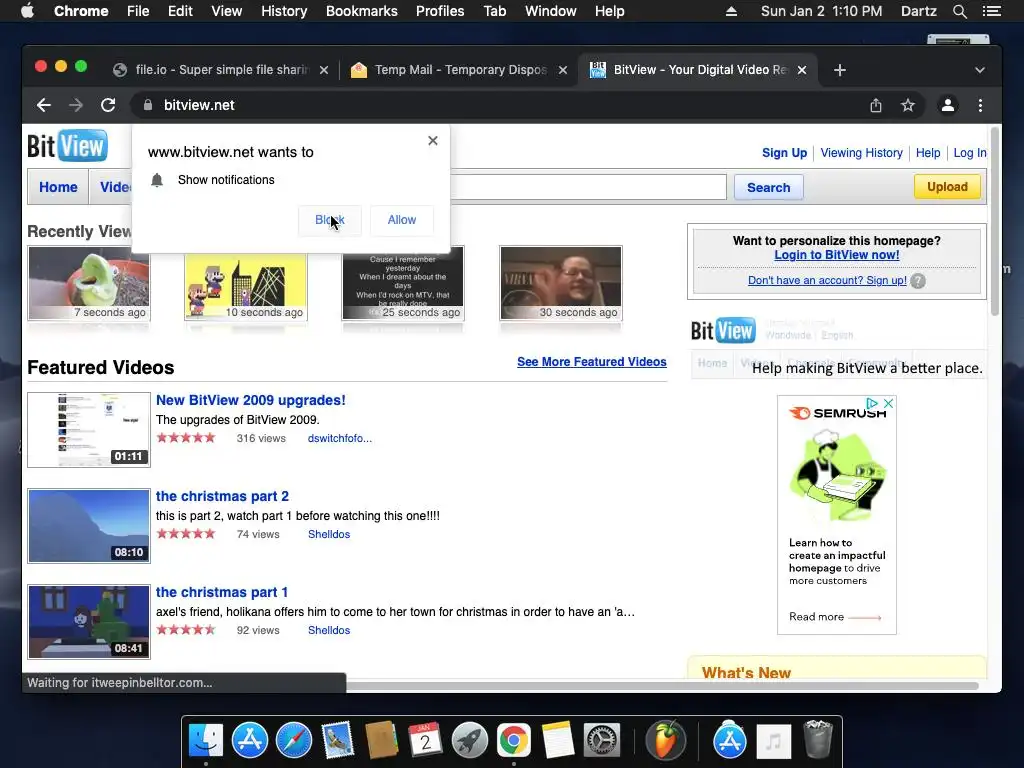Open the lyrics video viewed 25 seconds ago
Screen dimensions: 1024x768
tap(403, 283)
